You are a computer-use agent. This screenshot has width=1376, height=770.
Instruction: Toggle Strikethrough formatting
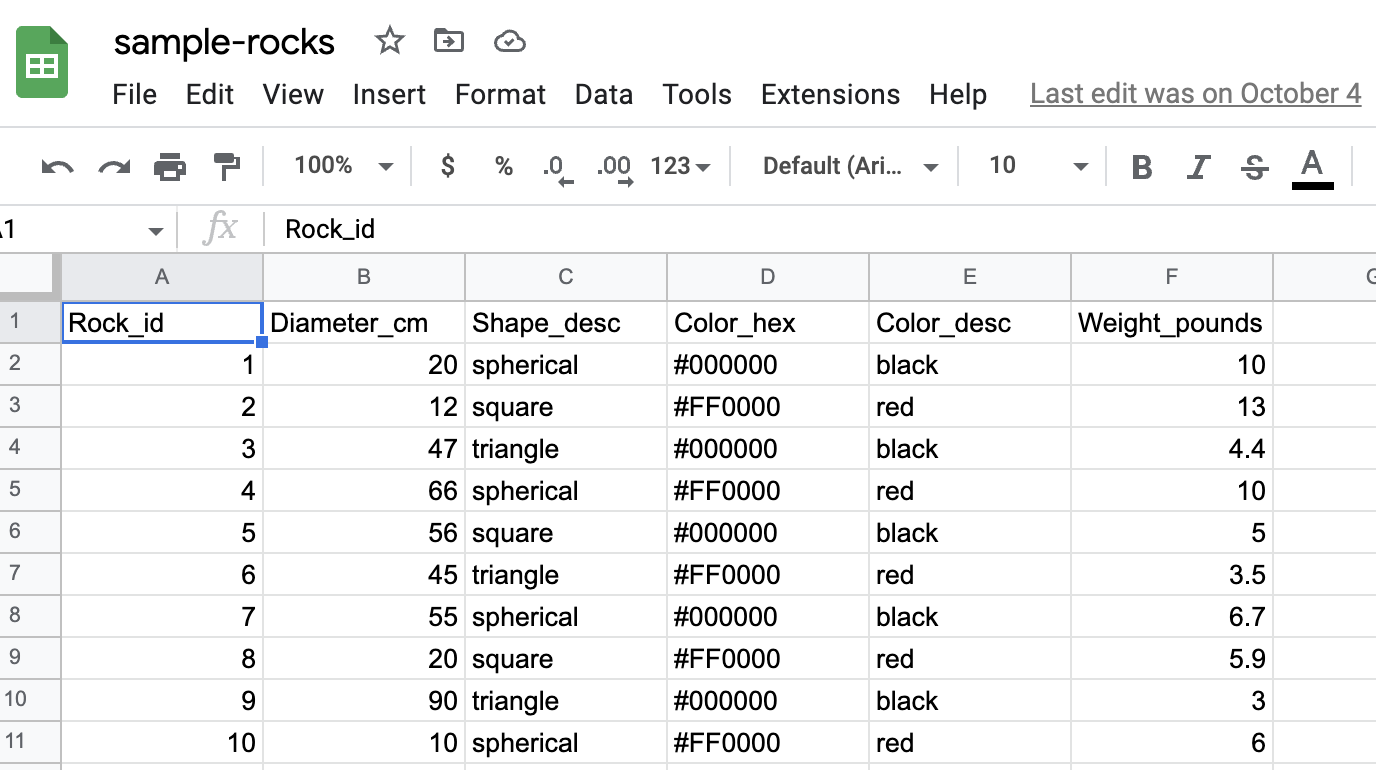click(1254, 167)
